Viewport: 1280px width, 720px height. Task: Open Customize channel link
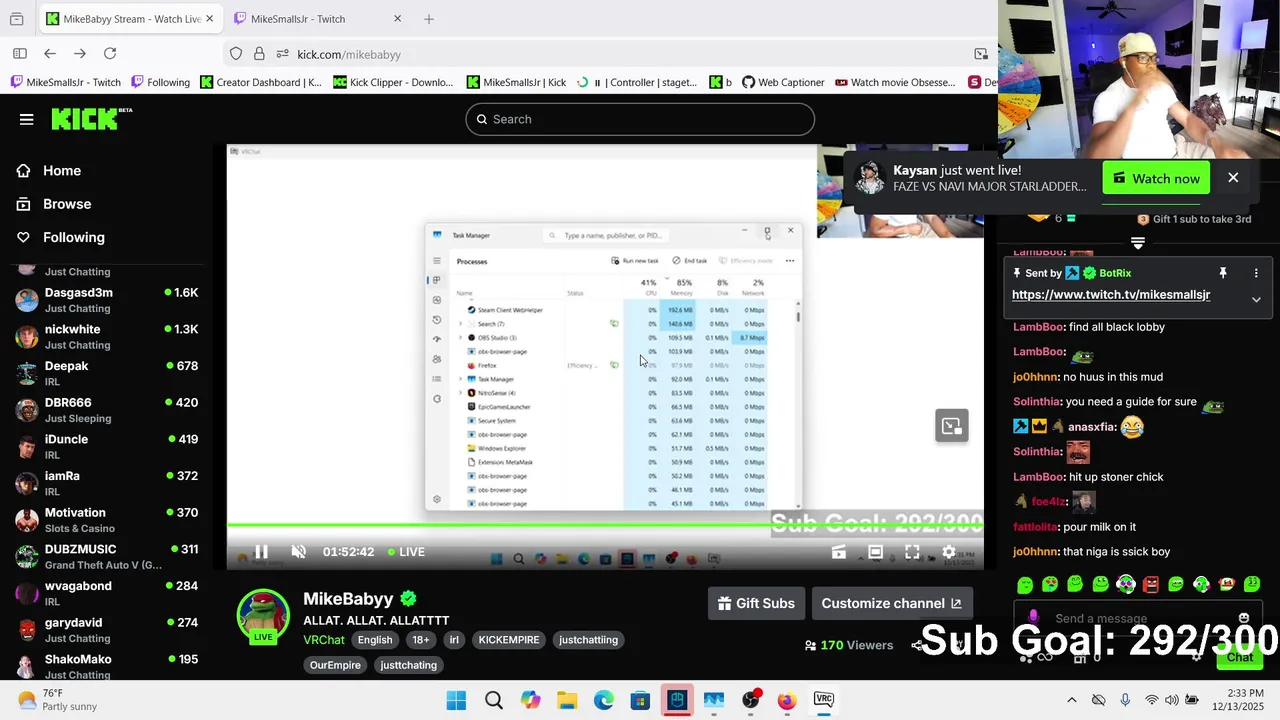coord(891,603)
